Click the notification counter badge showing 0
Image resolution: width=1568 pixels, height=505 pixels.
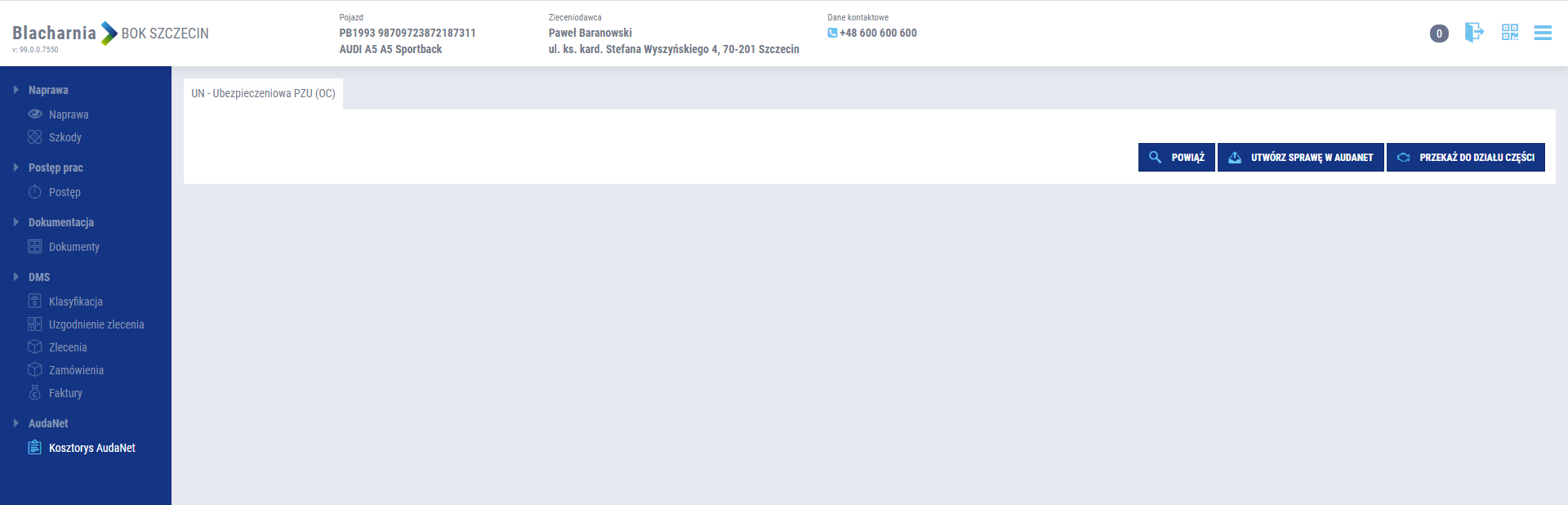tap(1439, 34)
